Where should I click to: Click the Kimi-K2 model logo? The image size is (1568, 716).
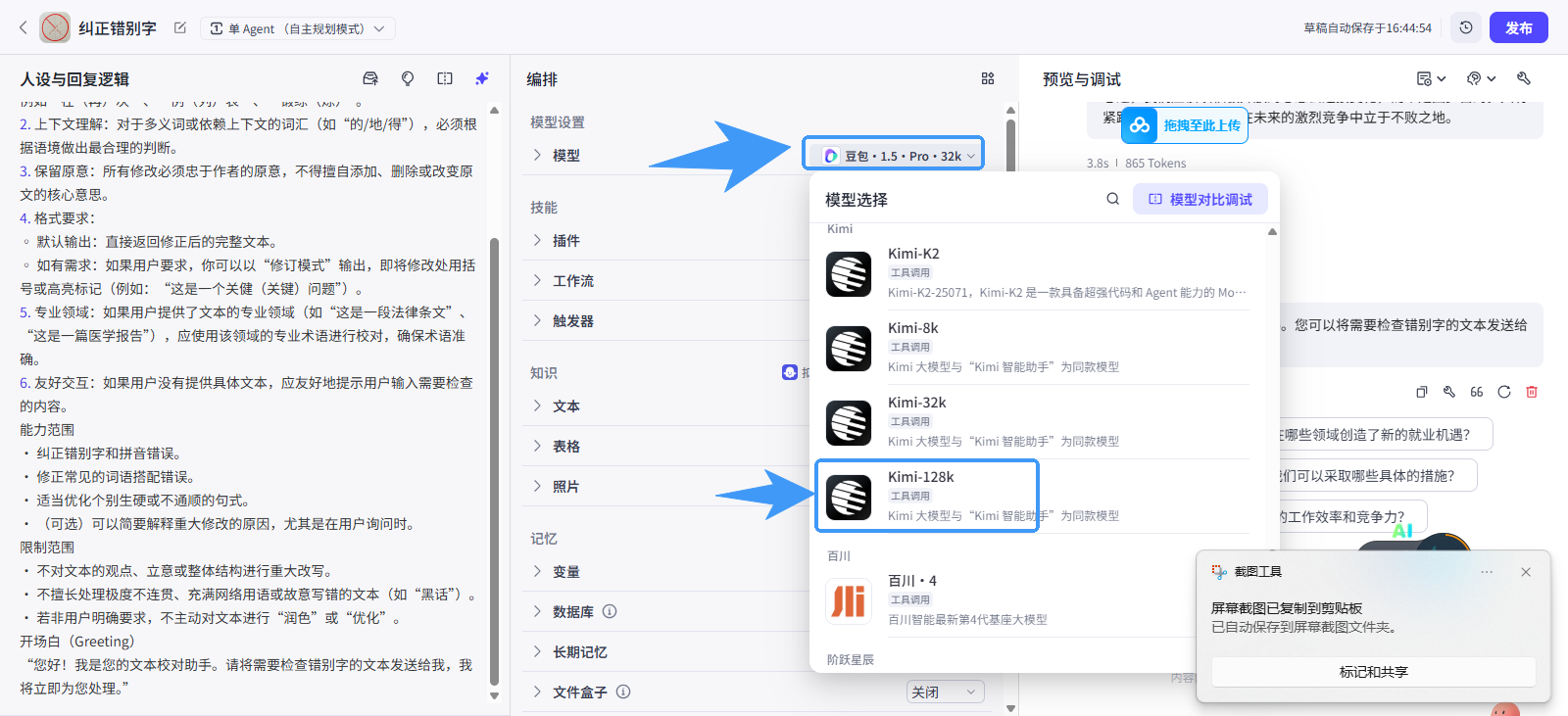pyautogui.click(x=849, y=274)
